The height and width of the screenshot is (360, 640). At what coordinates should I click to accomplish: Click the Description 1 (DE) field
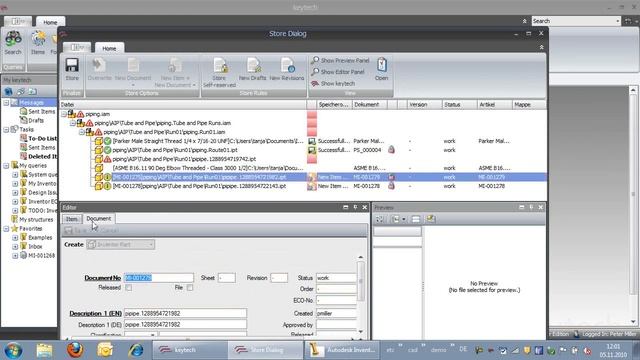tap(185, 324)
